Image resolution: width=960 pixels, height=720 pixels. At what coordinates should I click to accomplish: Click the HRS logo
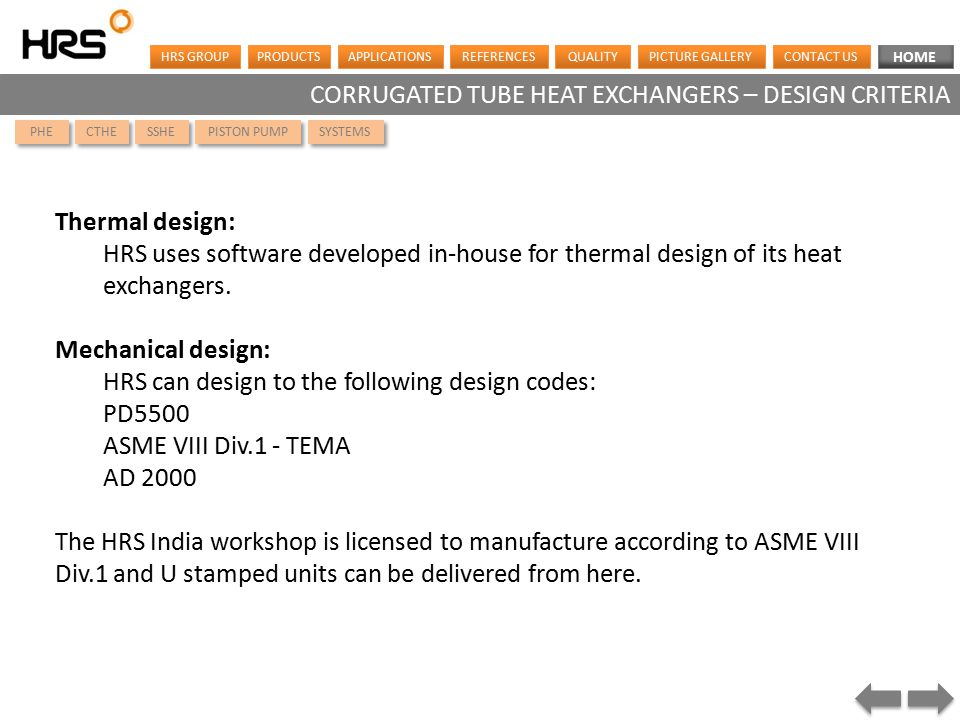point(77,35)
